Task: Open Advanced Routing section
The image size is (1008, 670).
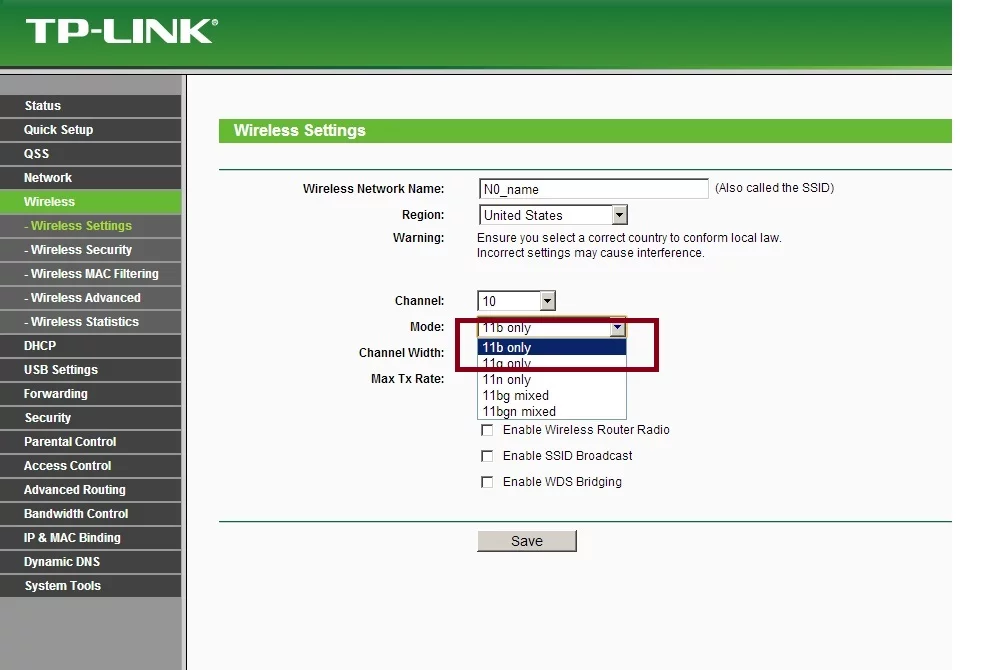Action: [91, 490]
